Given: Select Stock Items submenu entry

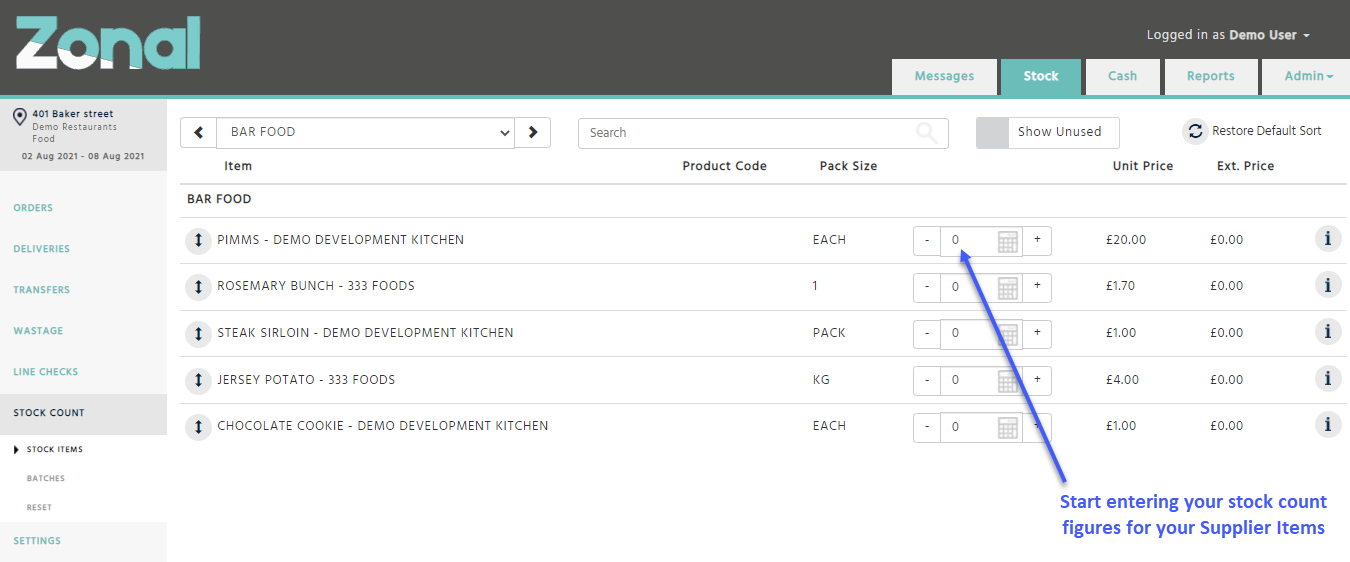Looking at the screenshot, I should tap(55, 450).
